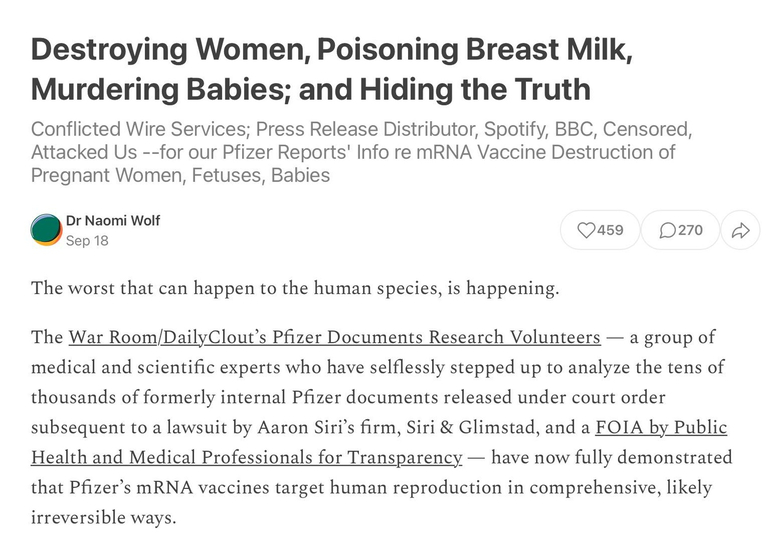Click Dr Naomi Wolf's round avatar

point(46,230)
